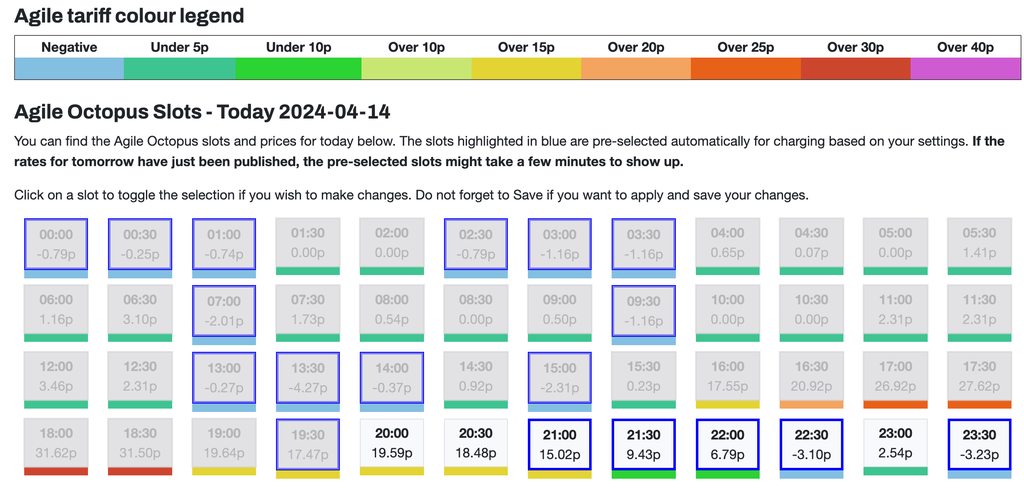Click the 13:30 slot at -4.27p
Viewport: 1024px width, 500px height.
[307, 377]
